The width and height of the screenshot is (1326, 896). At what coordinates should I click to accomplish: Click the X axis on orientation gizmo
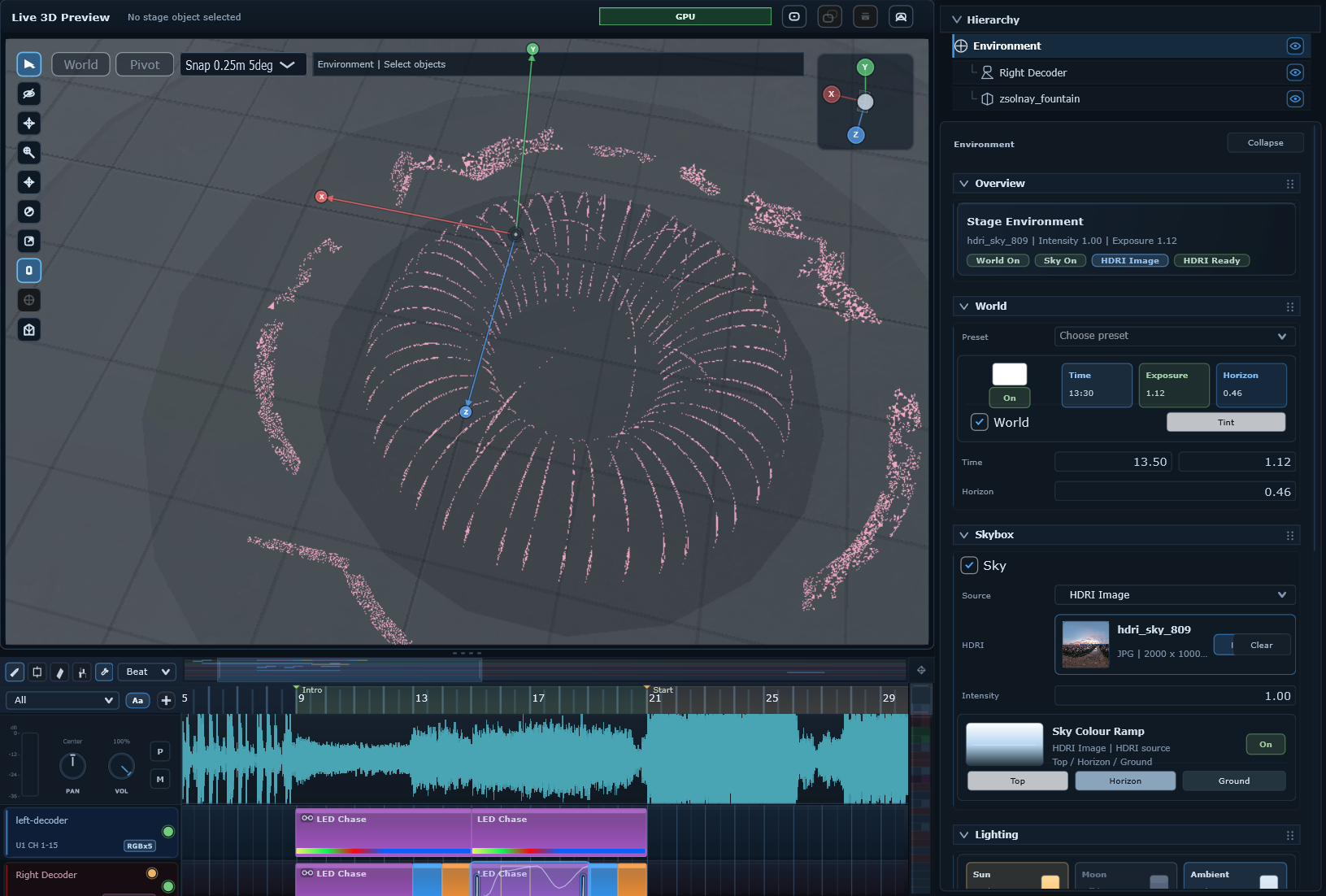point(831,94)
